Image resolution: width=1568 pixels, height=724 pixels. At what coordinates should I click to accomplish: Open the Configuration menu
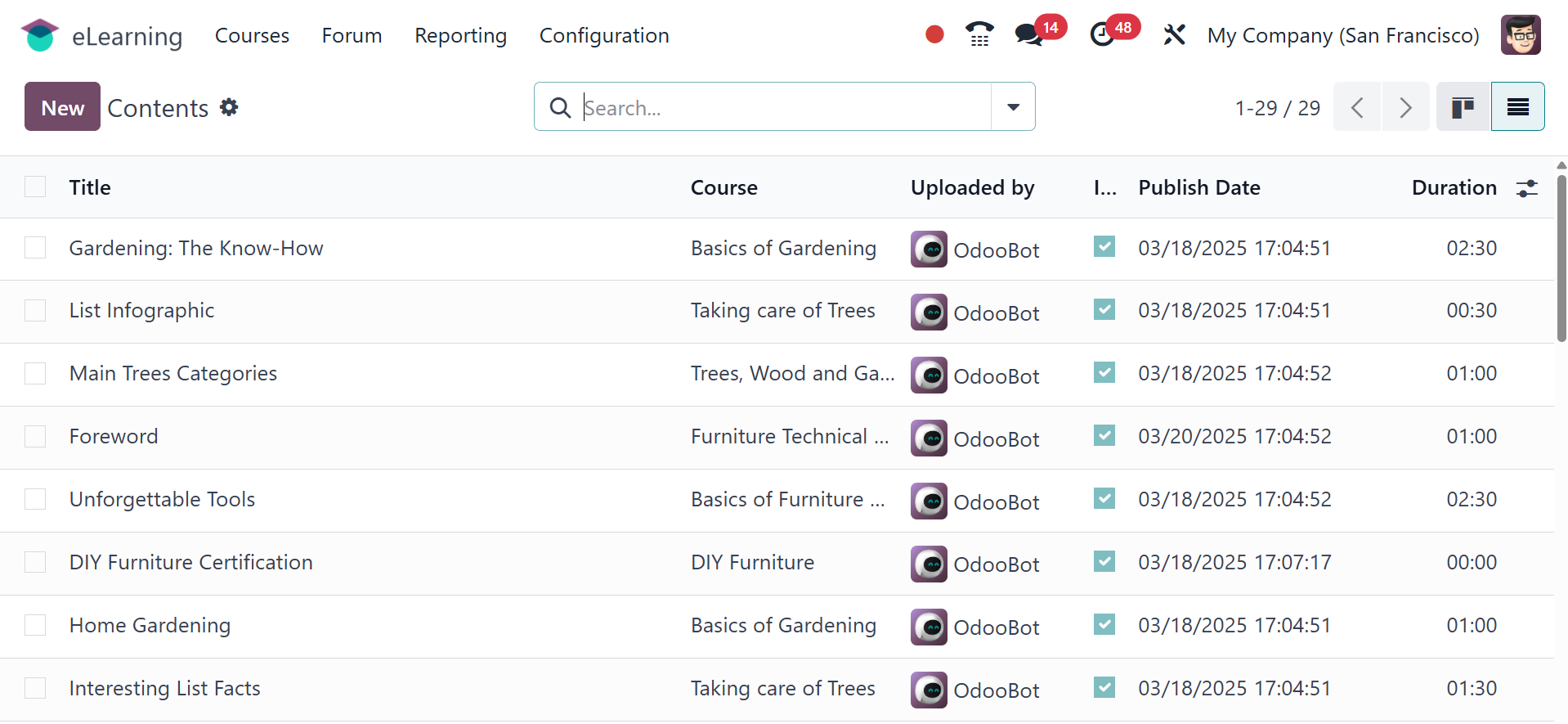604,35
